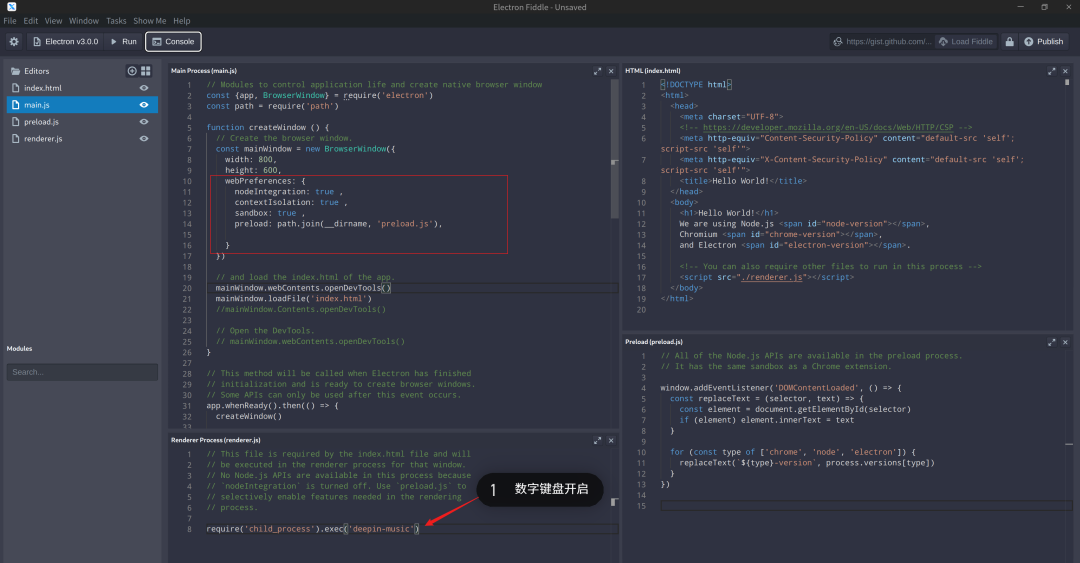Click Load Fiddle button
1080x563 pixels.
tap(966, 41)
